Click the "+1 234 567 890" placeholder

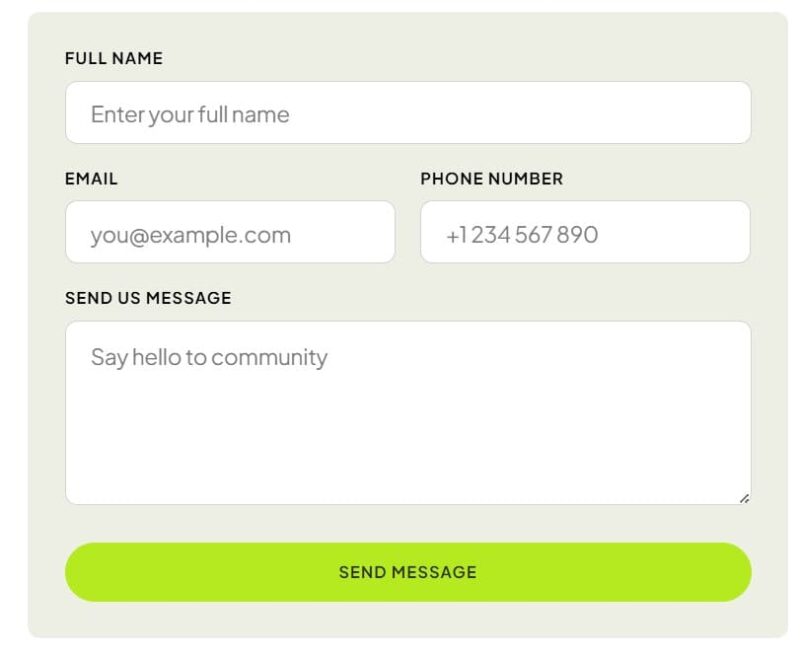pyautogui.click(x=522, y=235)
